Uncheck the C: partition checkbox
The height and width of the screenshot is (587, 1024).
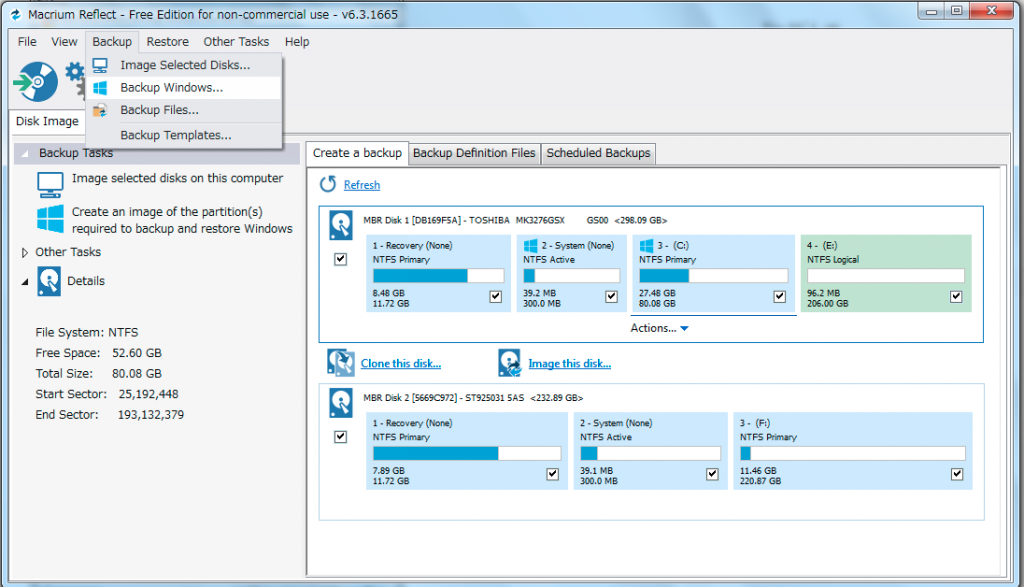point(780,296)
